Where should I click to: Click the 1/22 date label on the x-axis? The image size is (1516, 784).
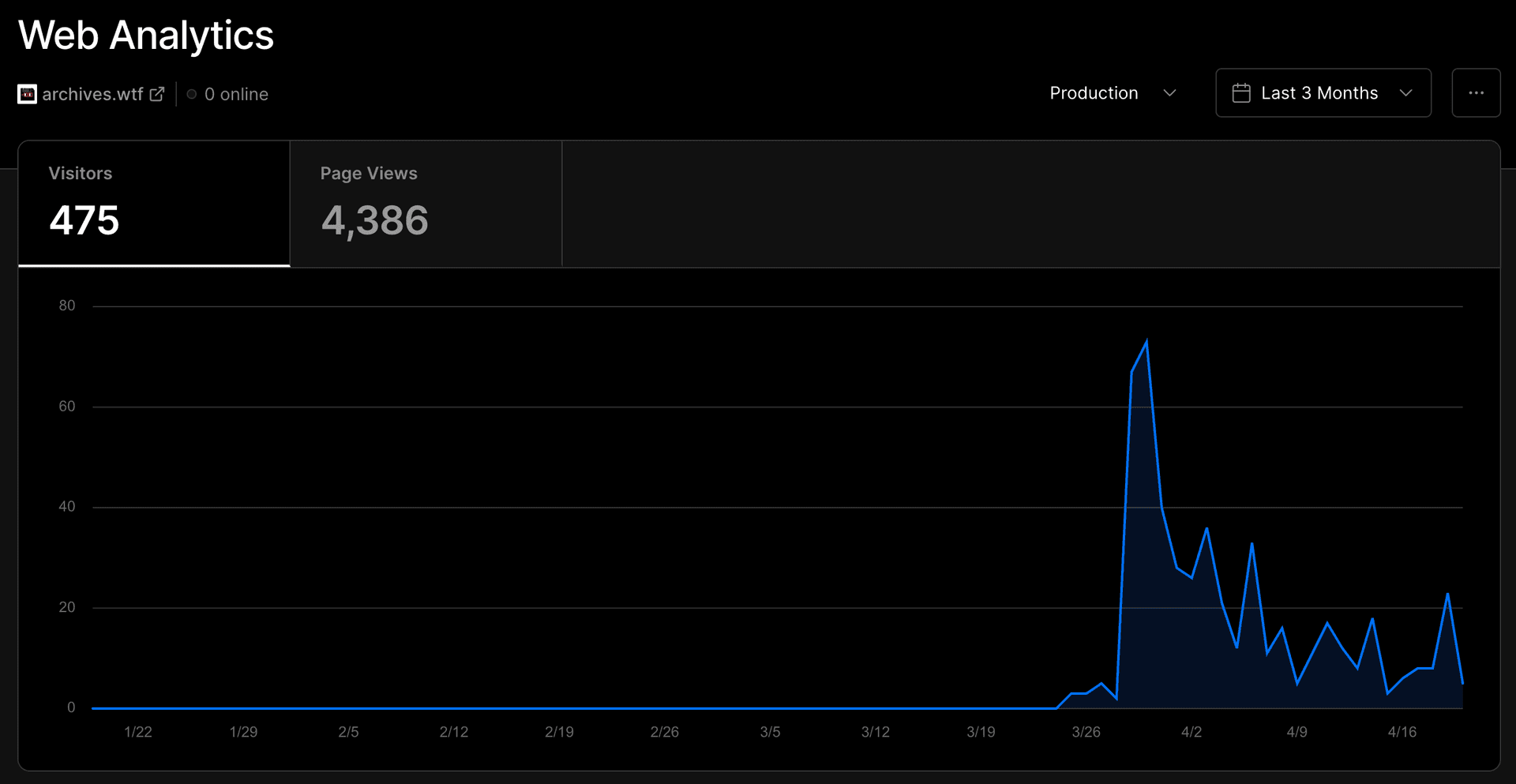pyautogui.click(x=138, y=732)
